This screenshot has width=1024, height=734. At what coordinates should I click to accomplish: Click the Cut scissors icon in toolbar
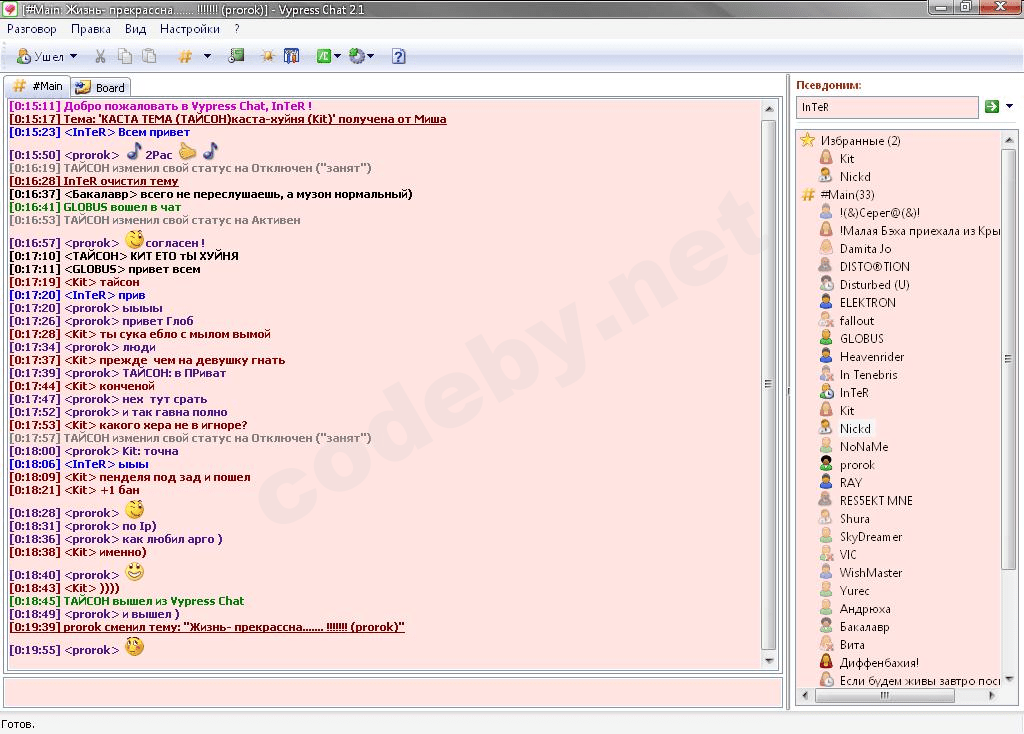point(100,57)
